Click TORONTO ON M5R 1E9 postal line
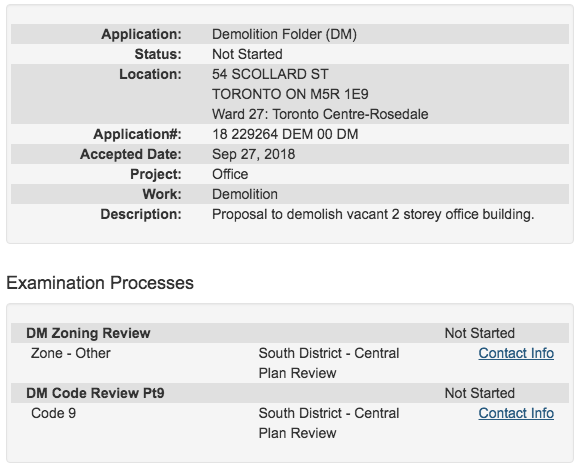The image size is (579, 469). pos(290,94)
